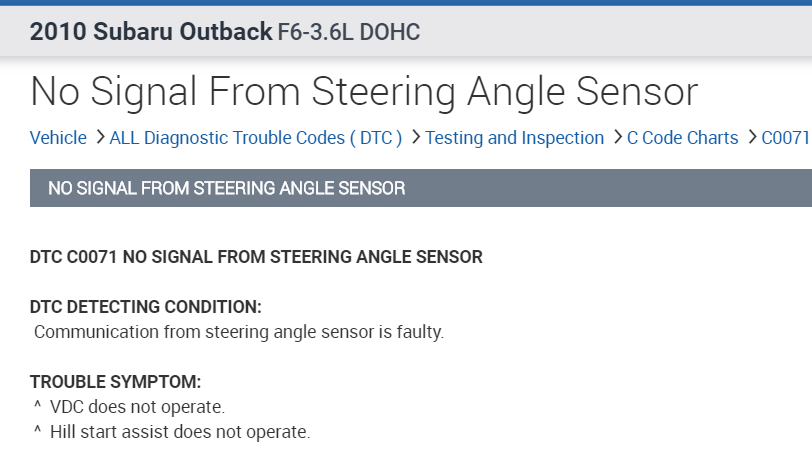This screenshot has width=812, height=467.
Task: Click the chevron before C0071
Action: pos(751,137)
